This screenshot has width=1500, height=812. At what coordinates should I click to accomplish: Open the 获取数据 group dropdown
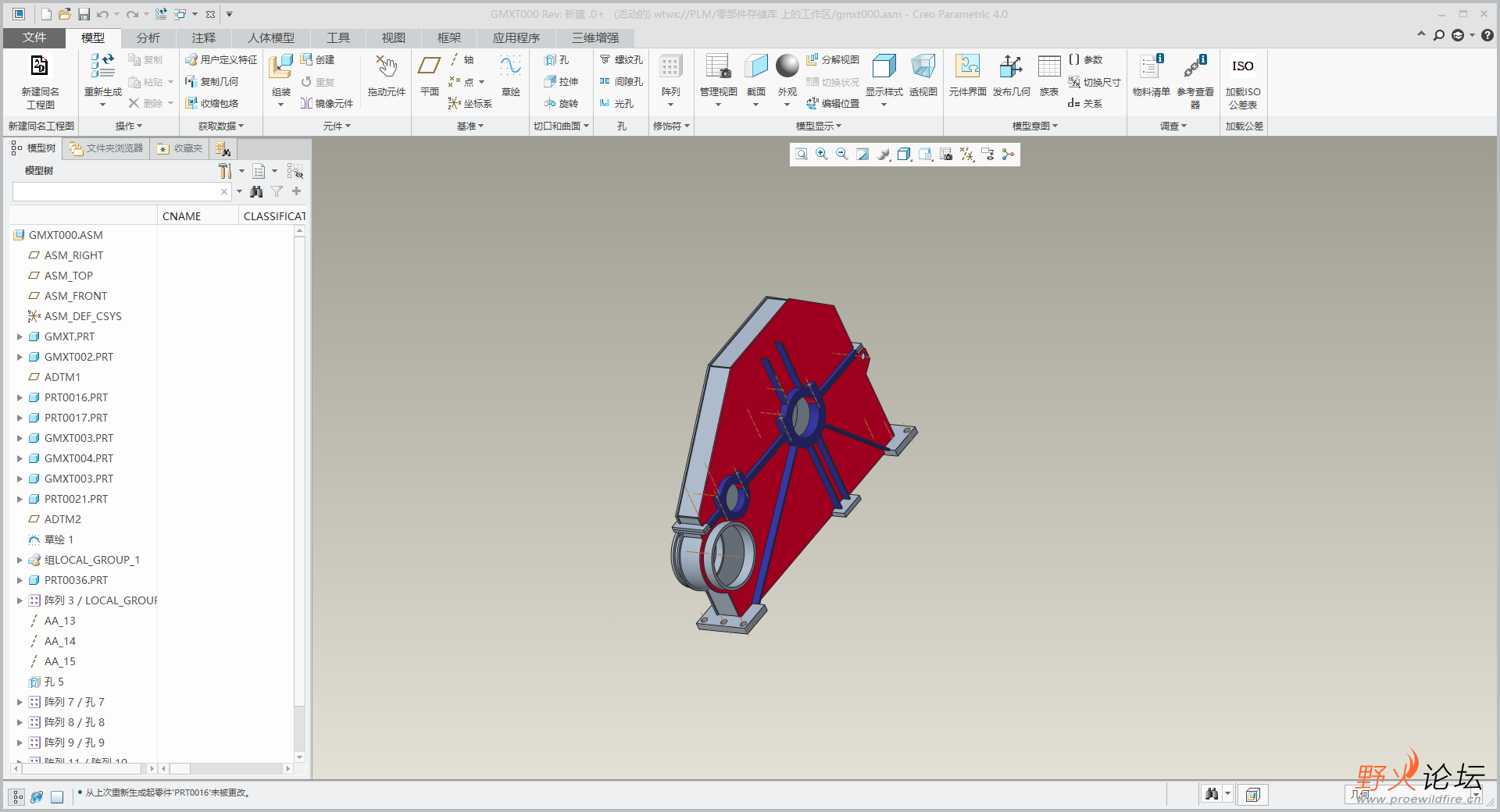[220, 126]
